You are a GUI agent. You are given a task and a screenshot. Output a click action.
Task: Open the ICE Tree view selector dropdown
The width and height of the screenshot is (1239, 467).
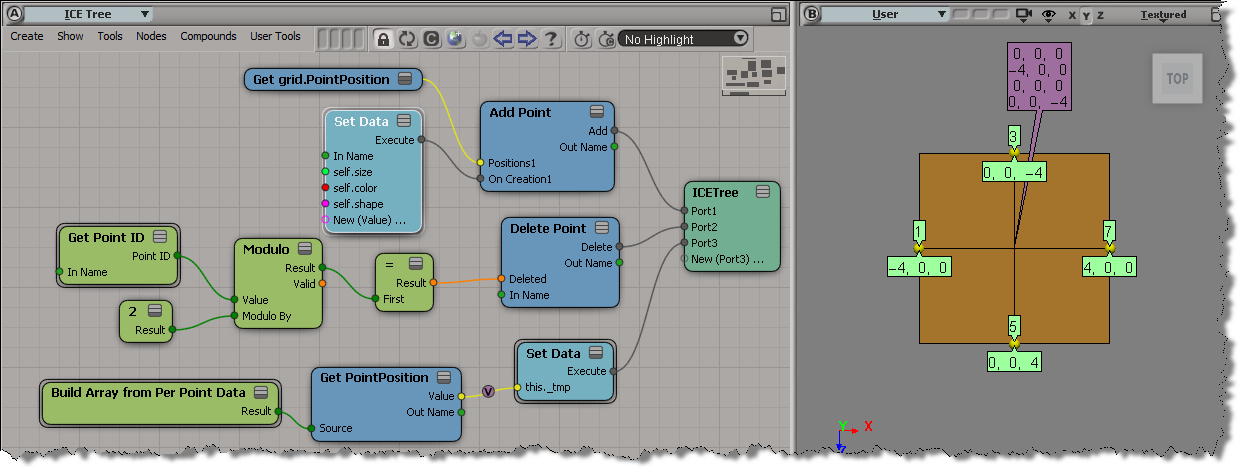point(89,14)
